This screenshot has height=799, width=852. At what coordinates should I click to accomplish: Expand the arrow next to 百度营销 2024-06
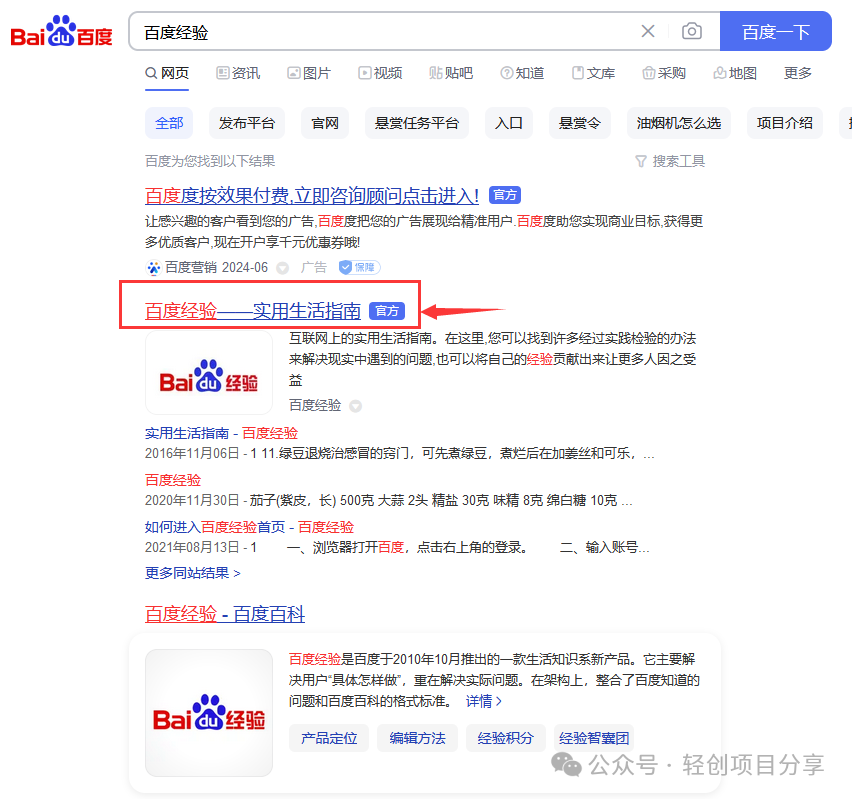(x=282, y=268)
